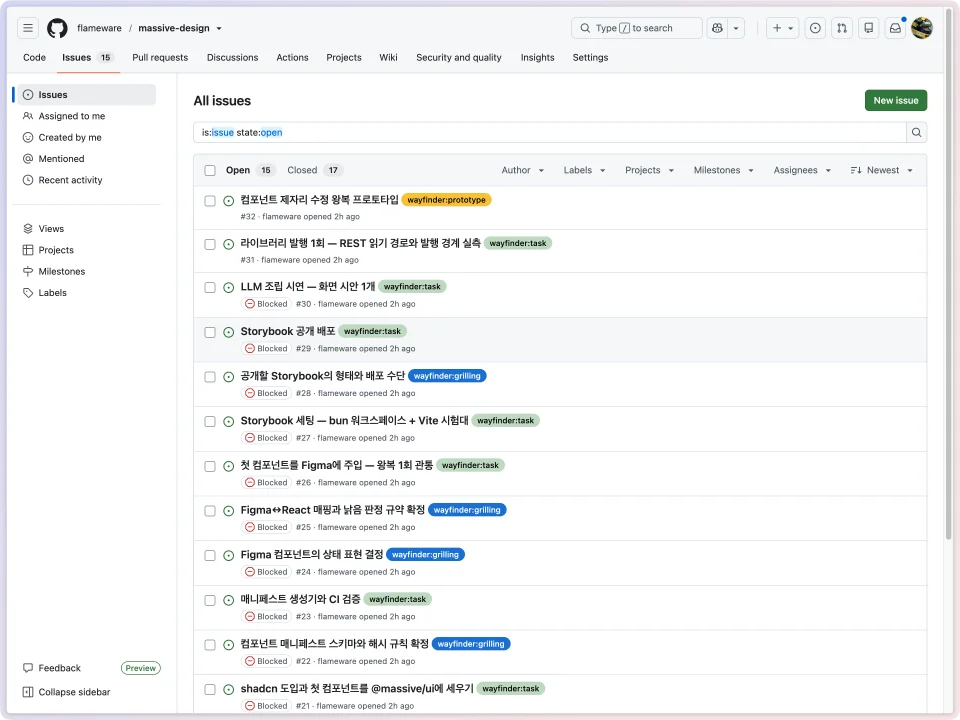The width and height of the screenshot is (960, 720).
Task: Open pull requests icon in header
Action: [842, 28]
